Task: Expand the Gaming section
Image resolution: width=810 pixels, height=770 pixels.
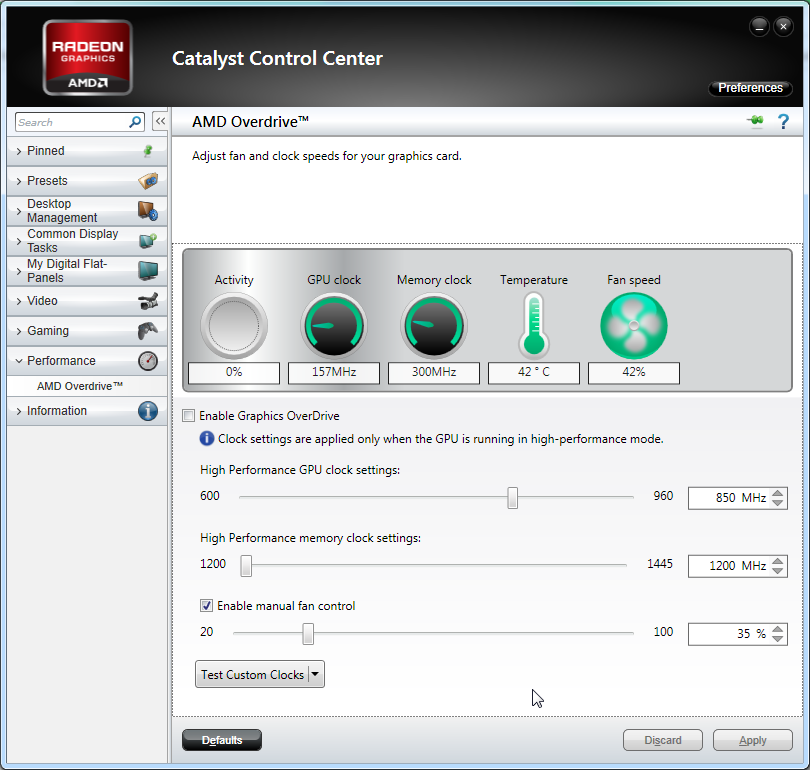Action: pos(19,331)
